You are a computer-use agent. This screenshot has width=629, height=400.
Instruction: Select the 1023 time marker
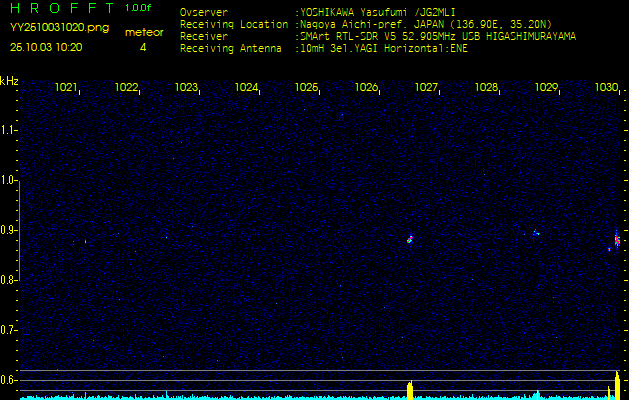tap(187, 88)
